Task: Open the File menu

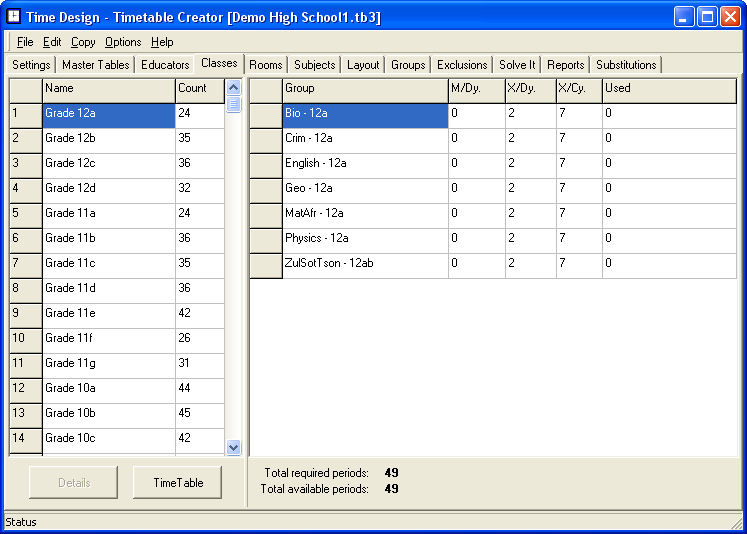Action: tap(25, 42)
